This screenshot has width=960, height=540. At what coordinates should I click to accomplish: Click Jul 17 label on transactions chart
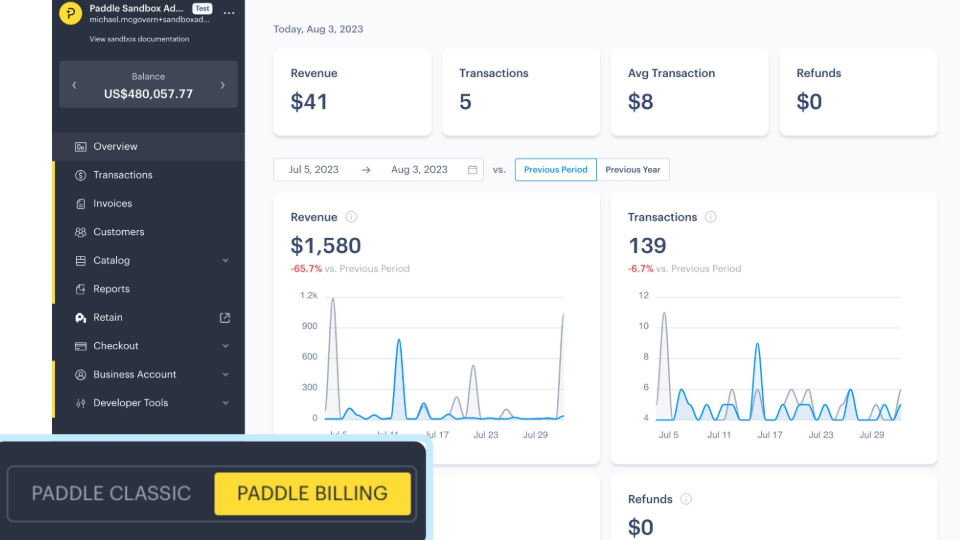(x=770, y=435)
